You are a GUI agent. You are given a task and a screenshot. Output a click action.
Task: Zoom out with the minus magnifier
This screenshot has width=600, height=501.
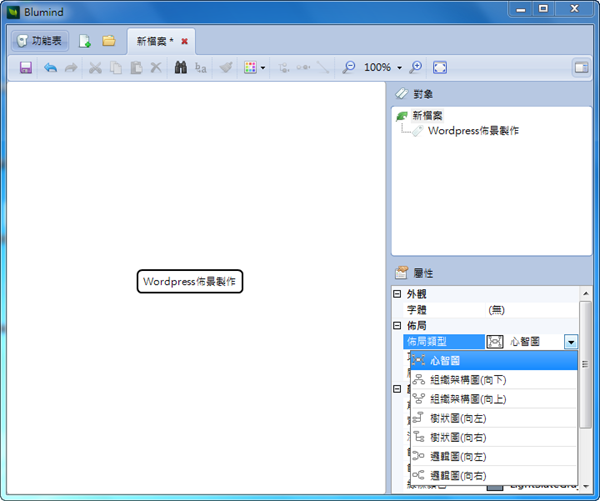(x=348, y=68)
